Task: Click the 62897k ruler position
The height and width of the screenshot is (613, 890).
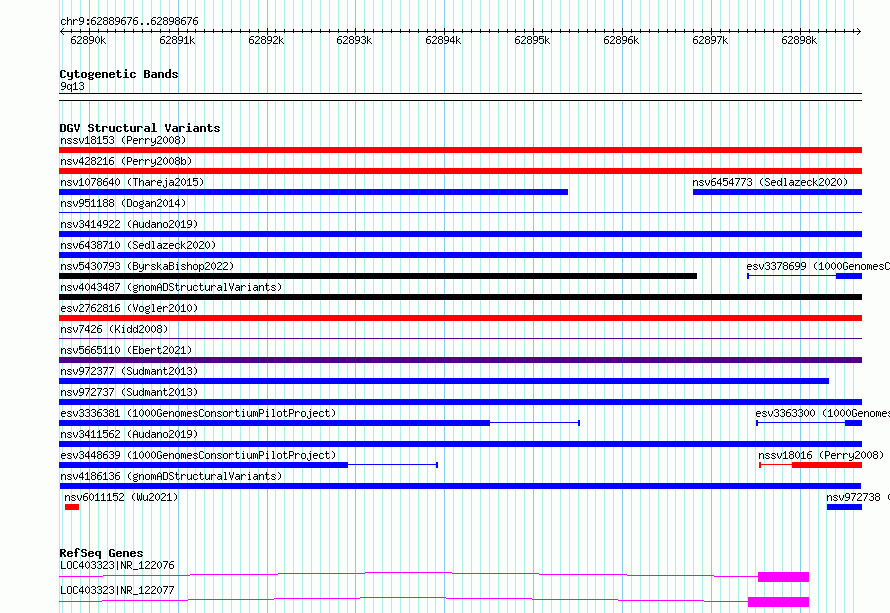Action: pos(711,40)
